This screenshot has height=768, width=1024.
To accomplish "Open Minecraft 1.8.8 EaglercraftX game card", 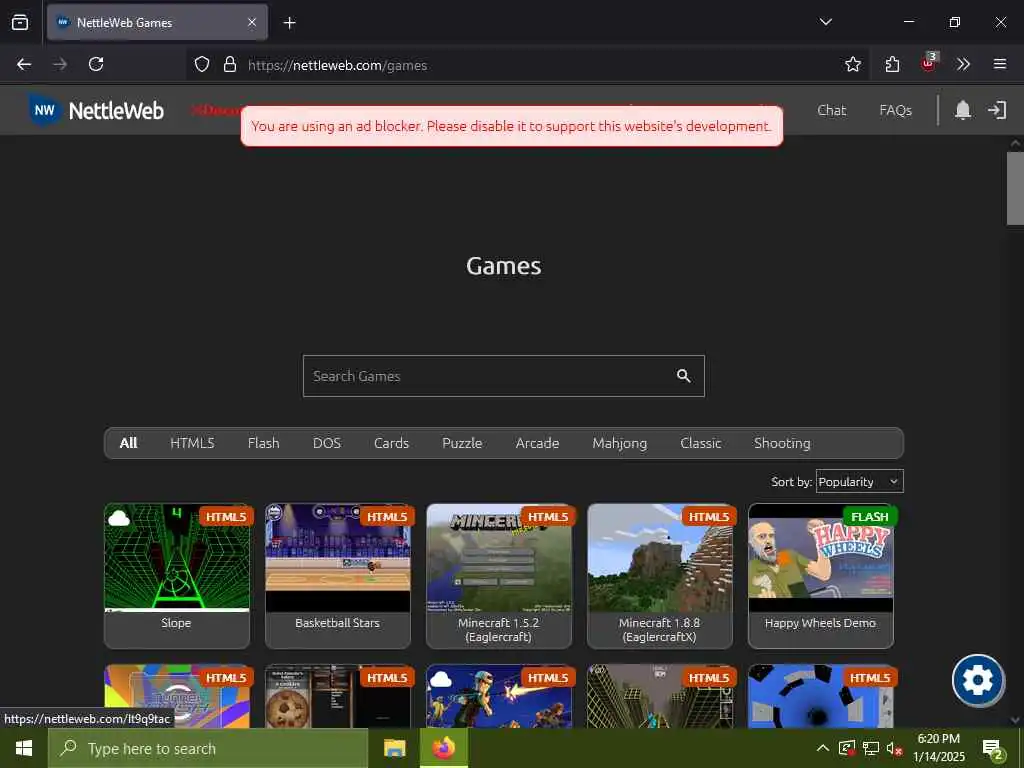I will click(660, 575).
